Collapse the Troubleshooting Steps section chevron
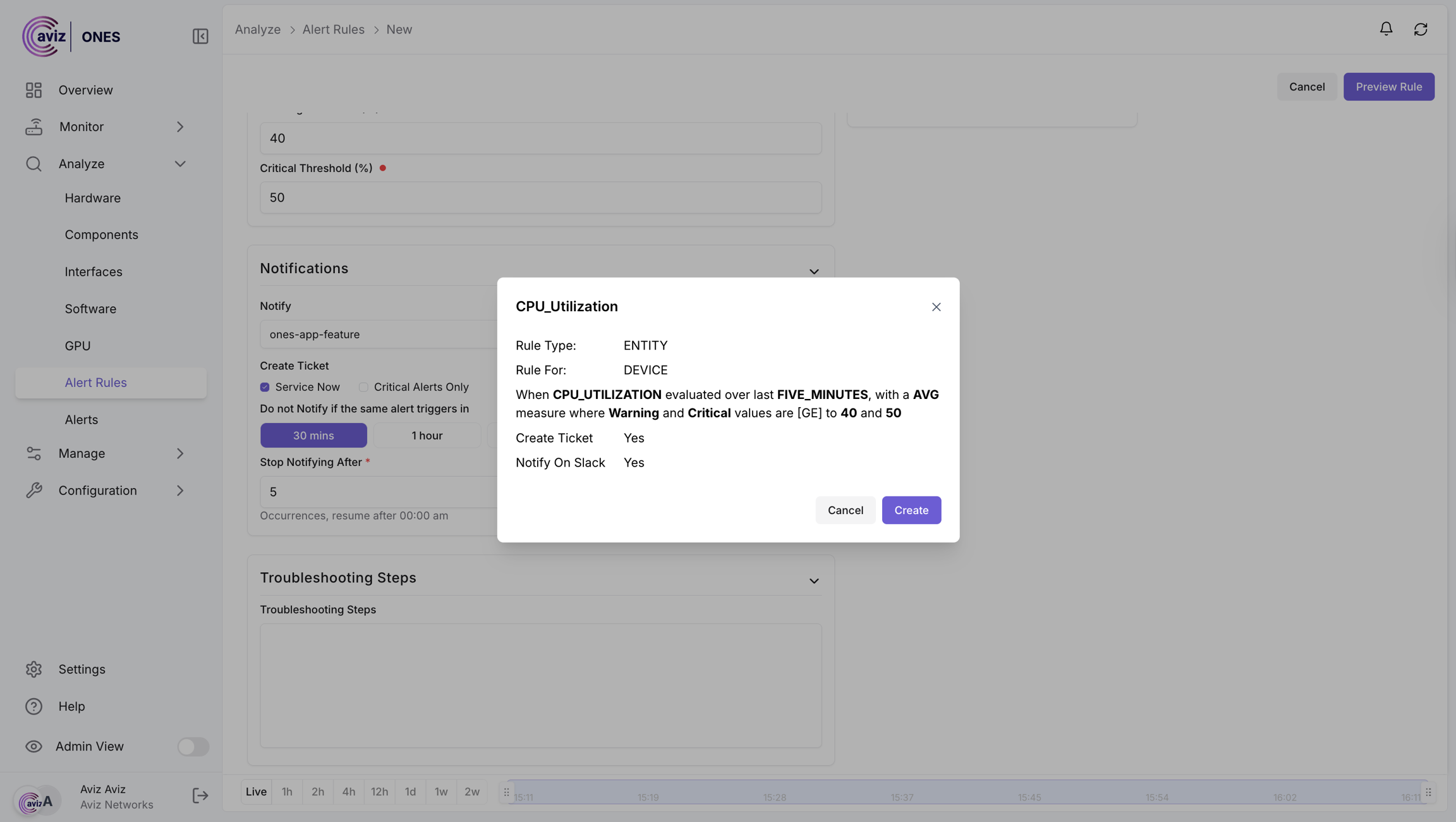The height and width of the screenshot is (822, 1456). (814, 580)
